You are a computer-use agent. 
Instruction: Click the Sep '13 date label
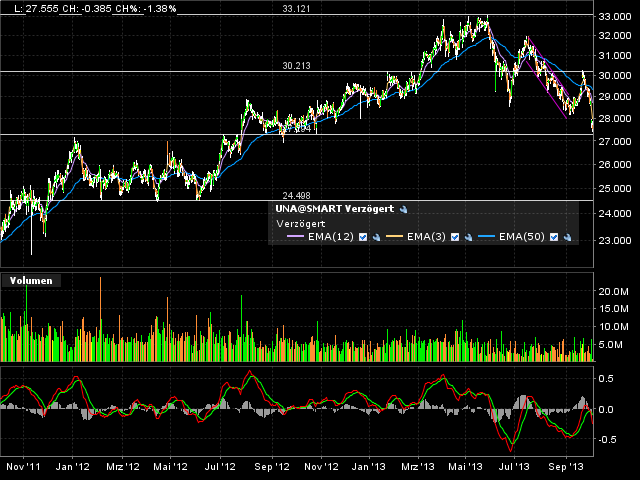(566, 467)
